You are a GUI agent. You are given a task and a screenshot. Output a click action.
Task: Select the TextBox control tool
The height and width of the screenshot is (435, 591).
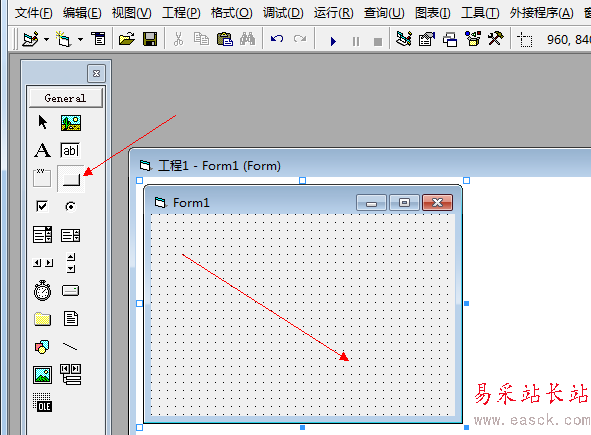pos(70,150)
